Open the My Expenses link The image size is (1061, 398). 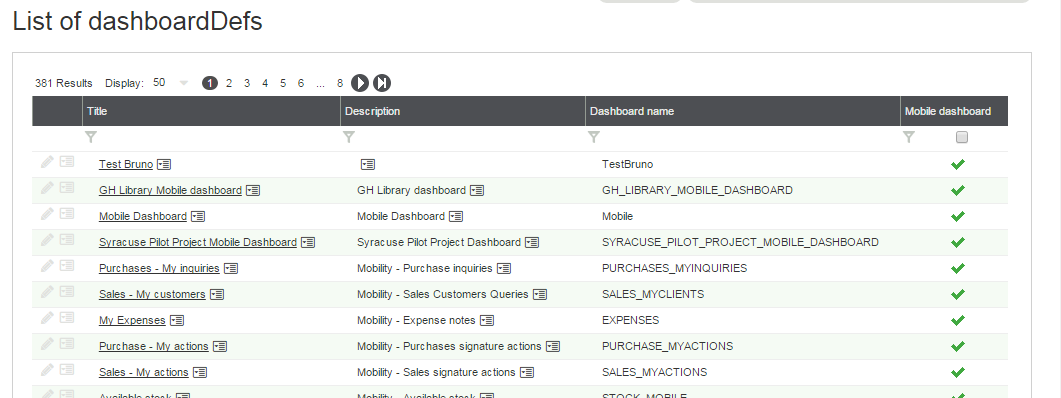click(x=132, y=320)
